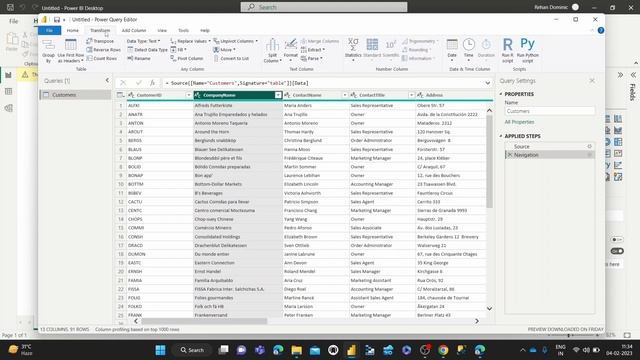Image resolution: width=640 pixels, height=360 pixels.
Task: Click Run Python script
Action: coord(527,50)
